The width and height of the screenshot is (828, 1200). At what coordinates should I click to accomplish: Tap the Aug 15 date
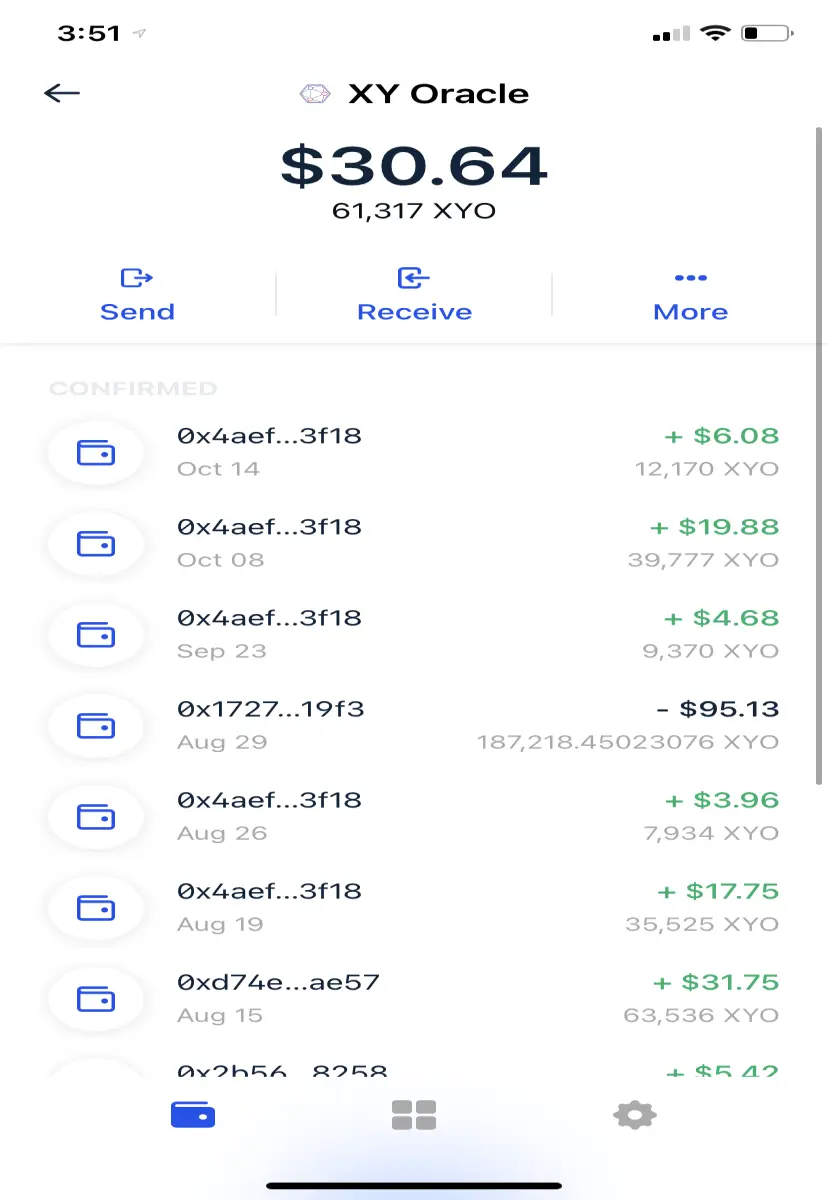pos(220,1015)
